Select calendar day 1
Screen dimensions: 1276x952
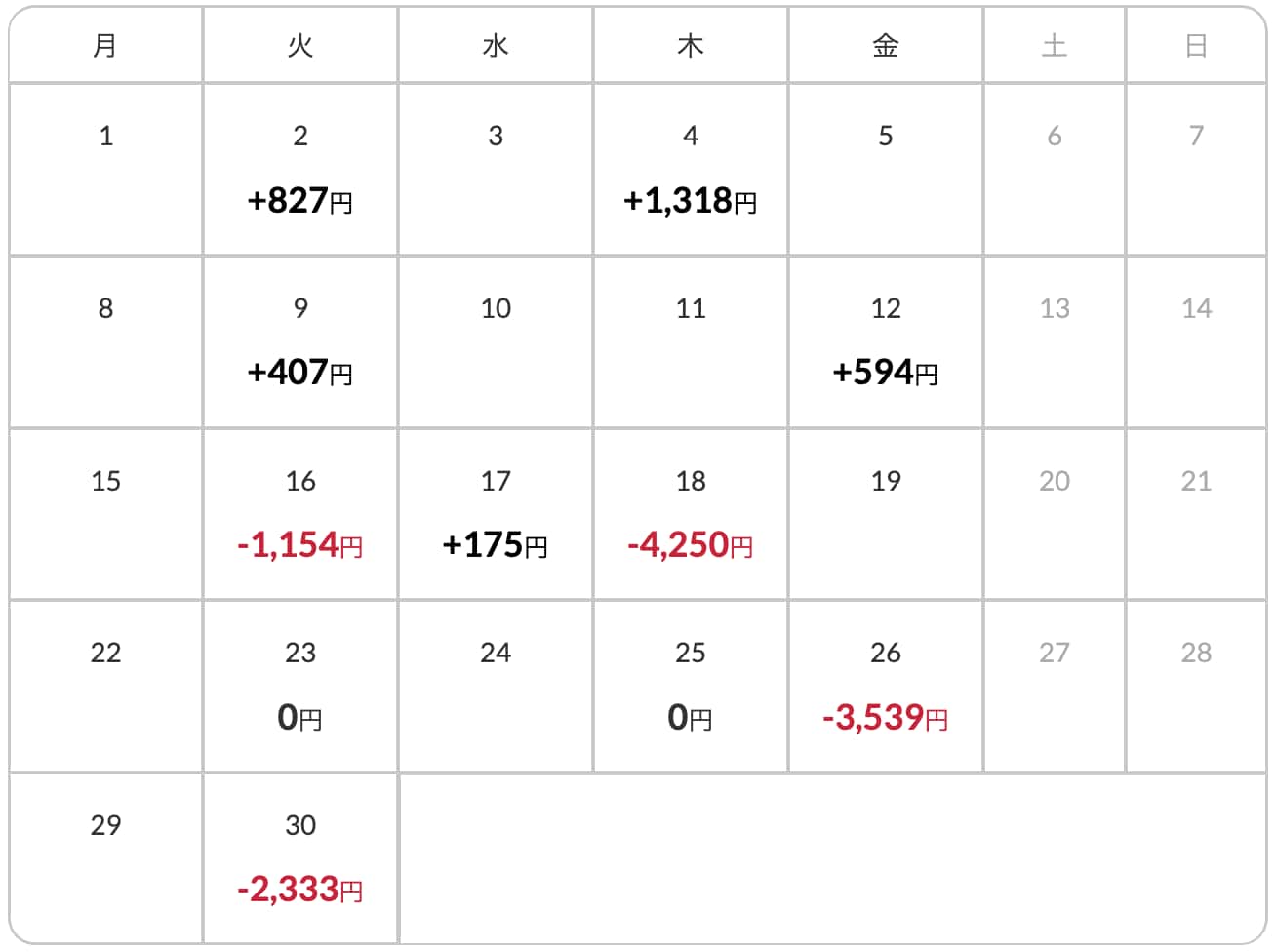105,136
